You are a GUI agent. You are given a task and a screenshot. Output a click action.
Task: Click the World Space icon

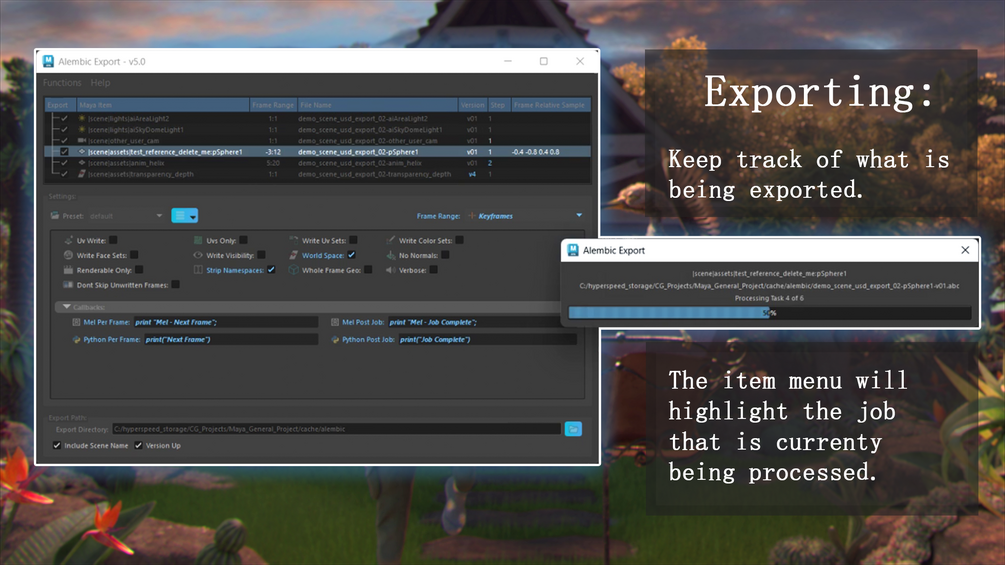coord(294,255)
